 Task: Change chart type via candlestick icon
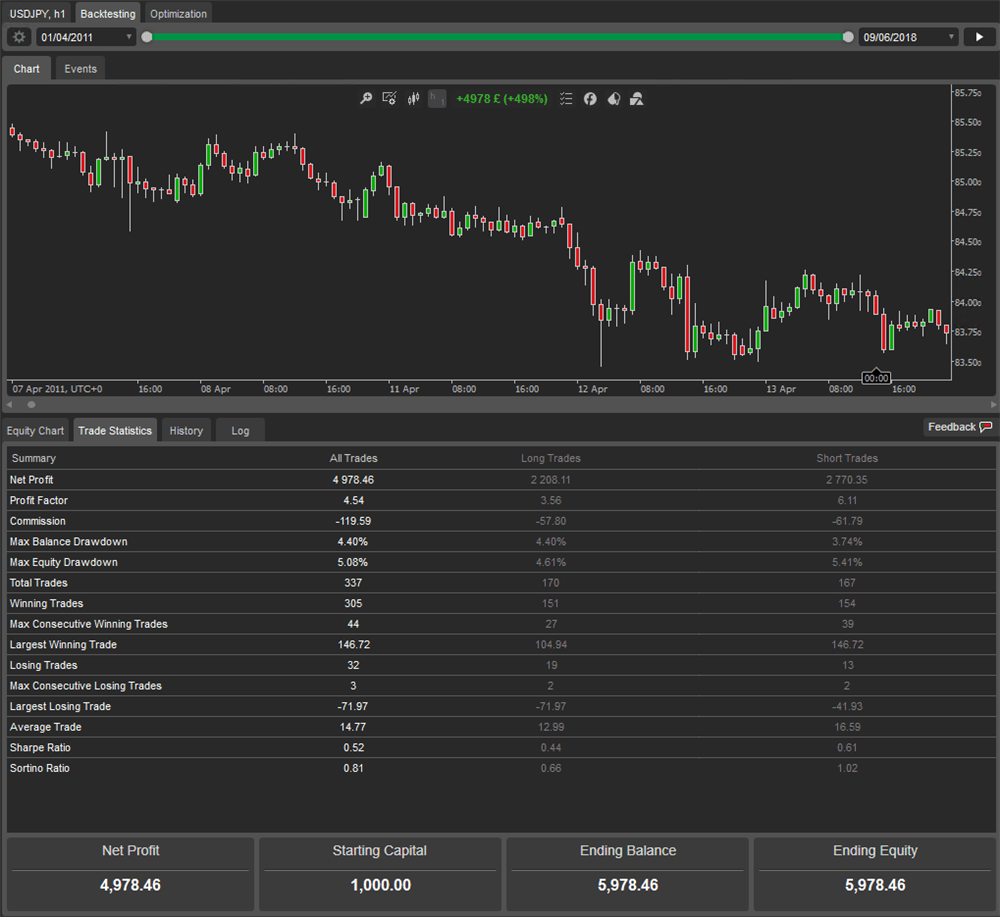pyautogui.click(x=413, y=98)
